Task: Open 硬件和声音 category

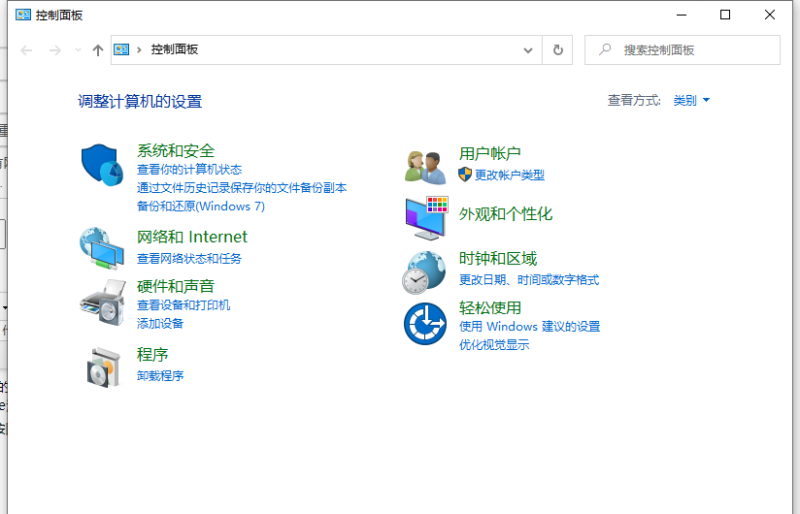Action: pyautogui.click(x=176, y=286)
